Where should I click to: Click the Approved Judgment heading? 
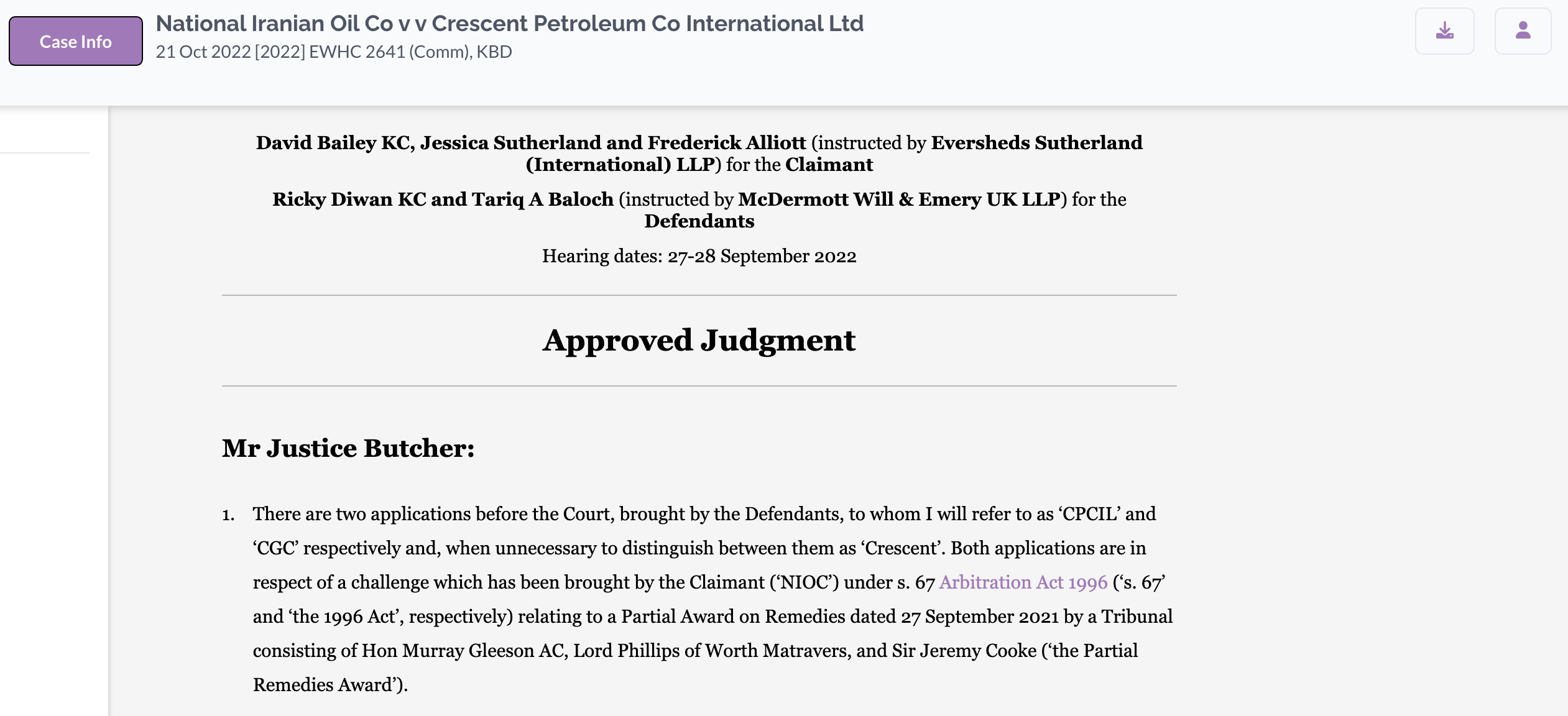coord(699,341)
